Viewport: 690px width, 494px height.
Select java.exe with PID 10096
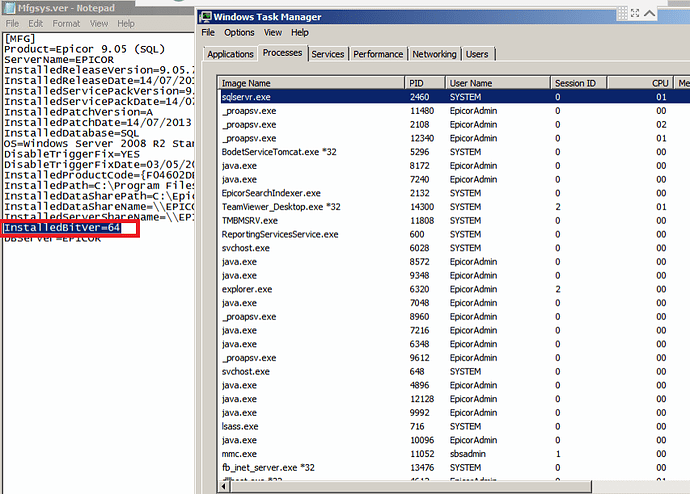pos(455,440)
